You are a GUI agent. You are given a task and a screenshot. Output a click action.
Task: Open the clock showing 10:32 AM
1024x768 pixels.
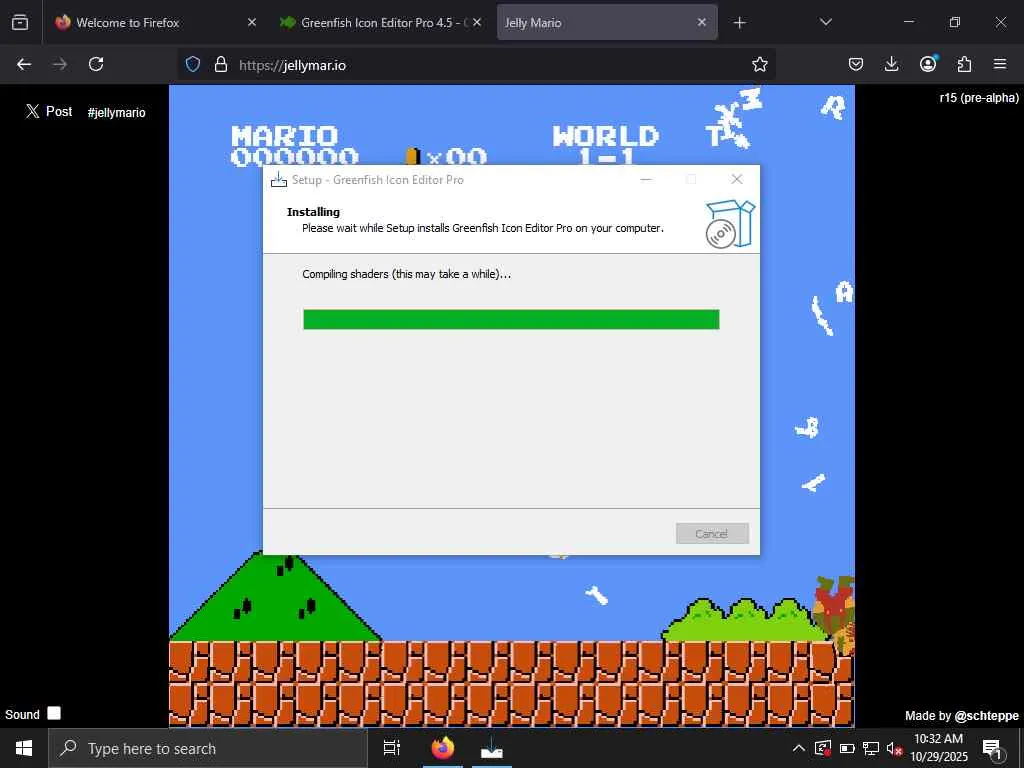coord(938,748)
